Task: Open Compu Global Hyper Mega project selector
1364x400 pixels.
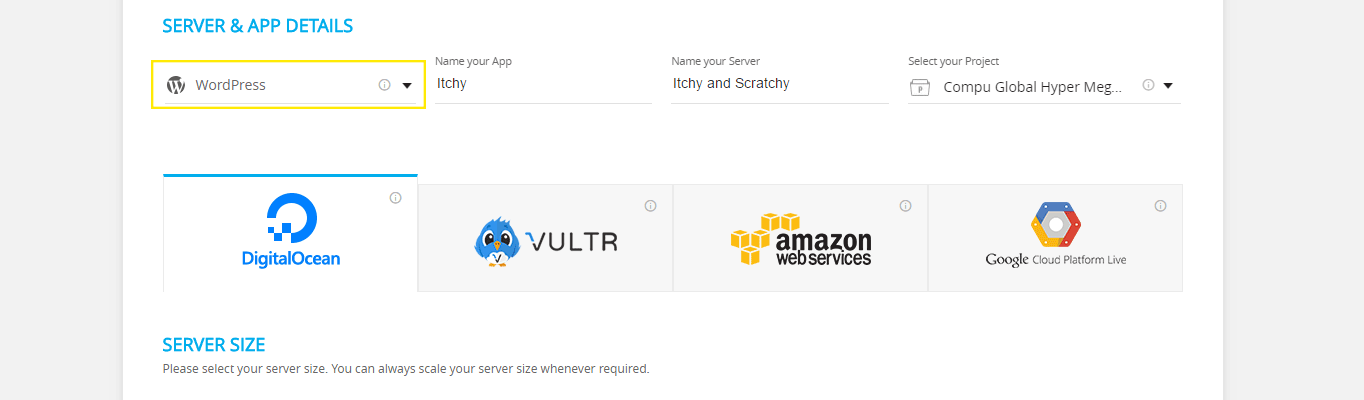Action: [1033, 87]
